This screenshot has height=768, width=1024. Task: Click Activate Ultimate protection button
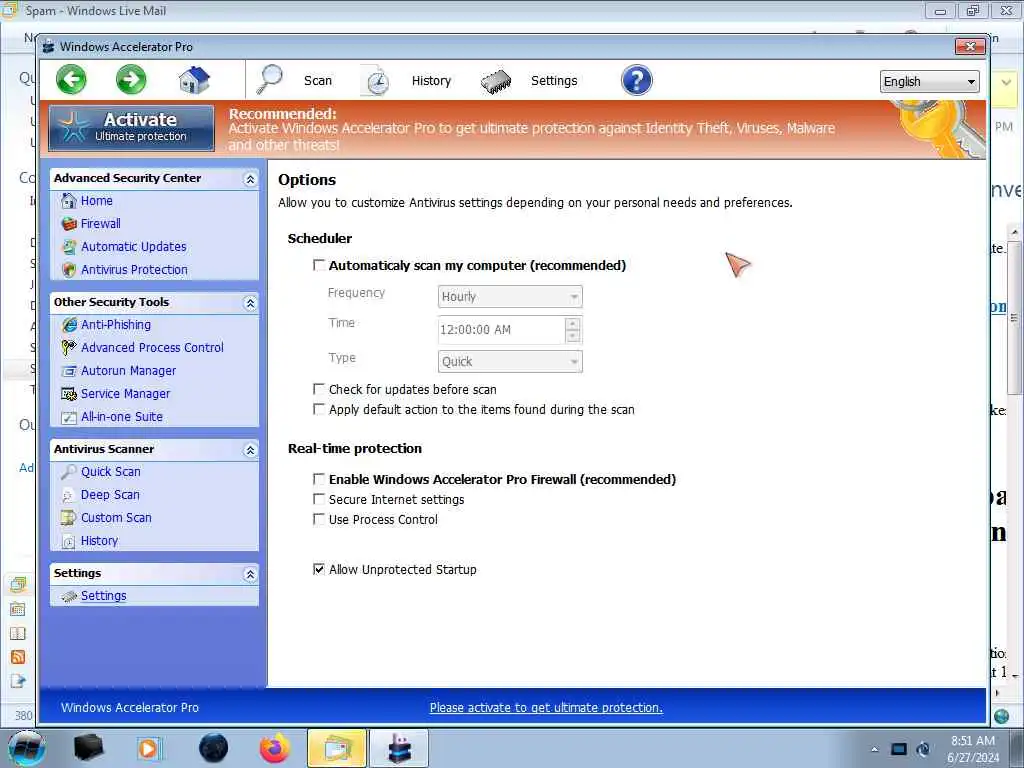pyautogui.click(x=131, y=128)
